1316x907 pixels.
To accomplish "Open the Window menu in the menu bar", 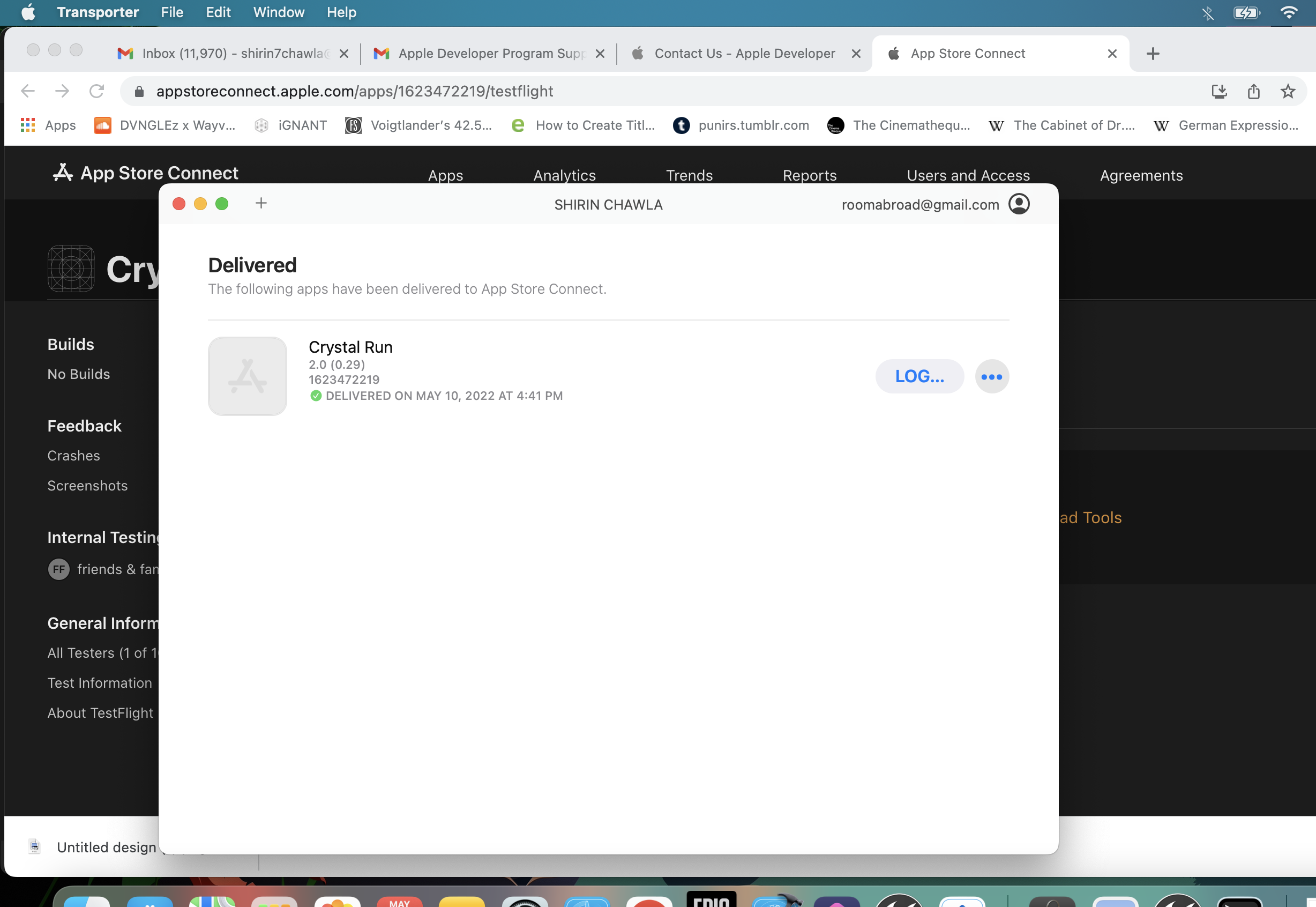I will click(279, 12).
